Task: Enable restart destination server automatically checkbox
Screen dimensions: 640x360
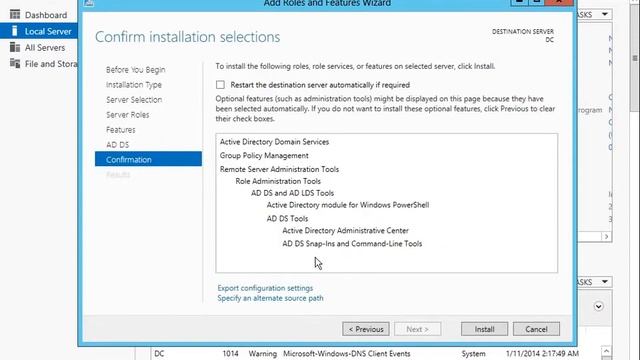Action: click(x=220, y=84)
